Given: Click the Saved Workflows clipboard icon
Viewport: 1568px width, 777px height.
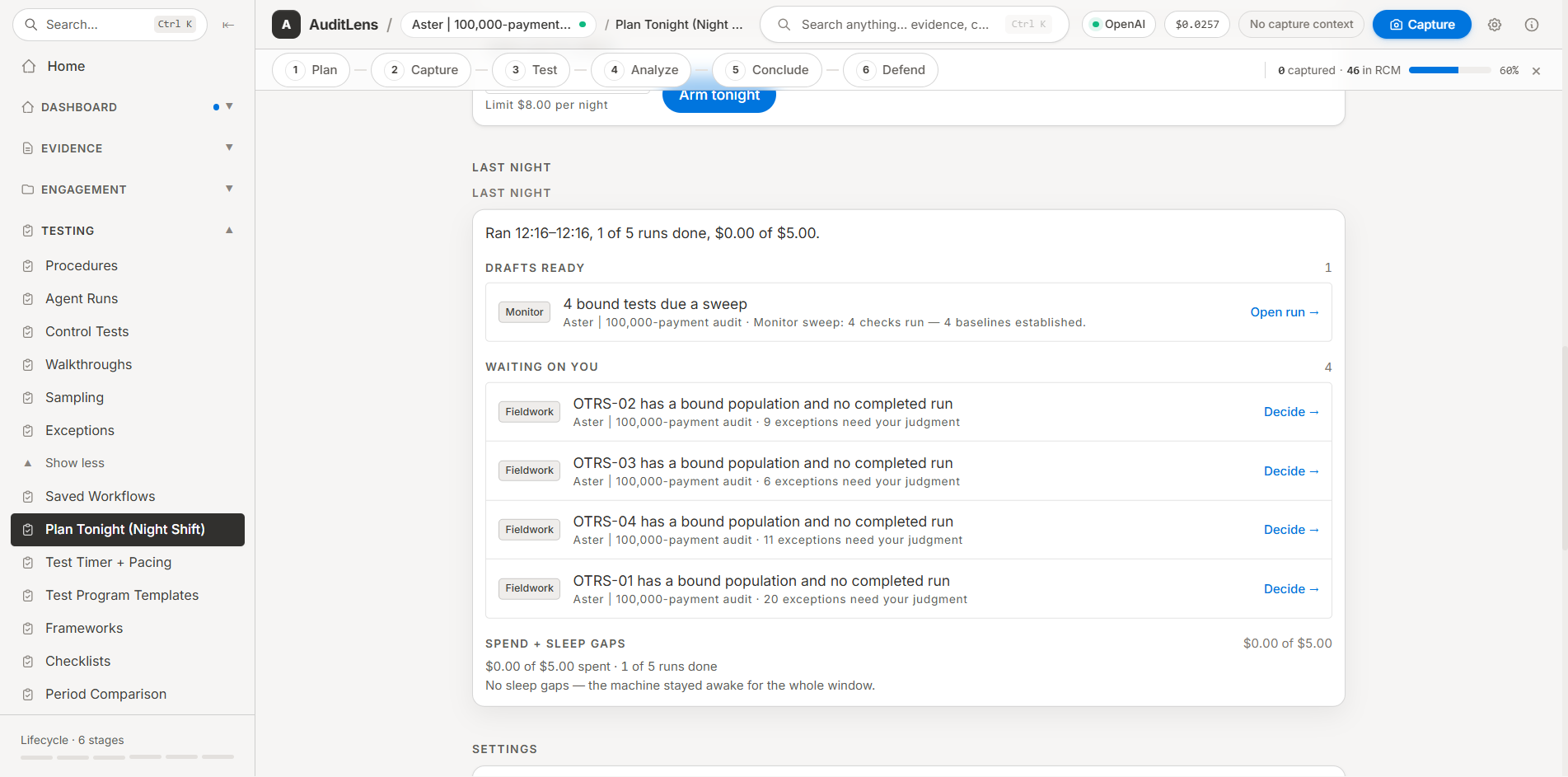Looking at the screenshot, I should click(28, 497).
